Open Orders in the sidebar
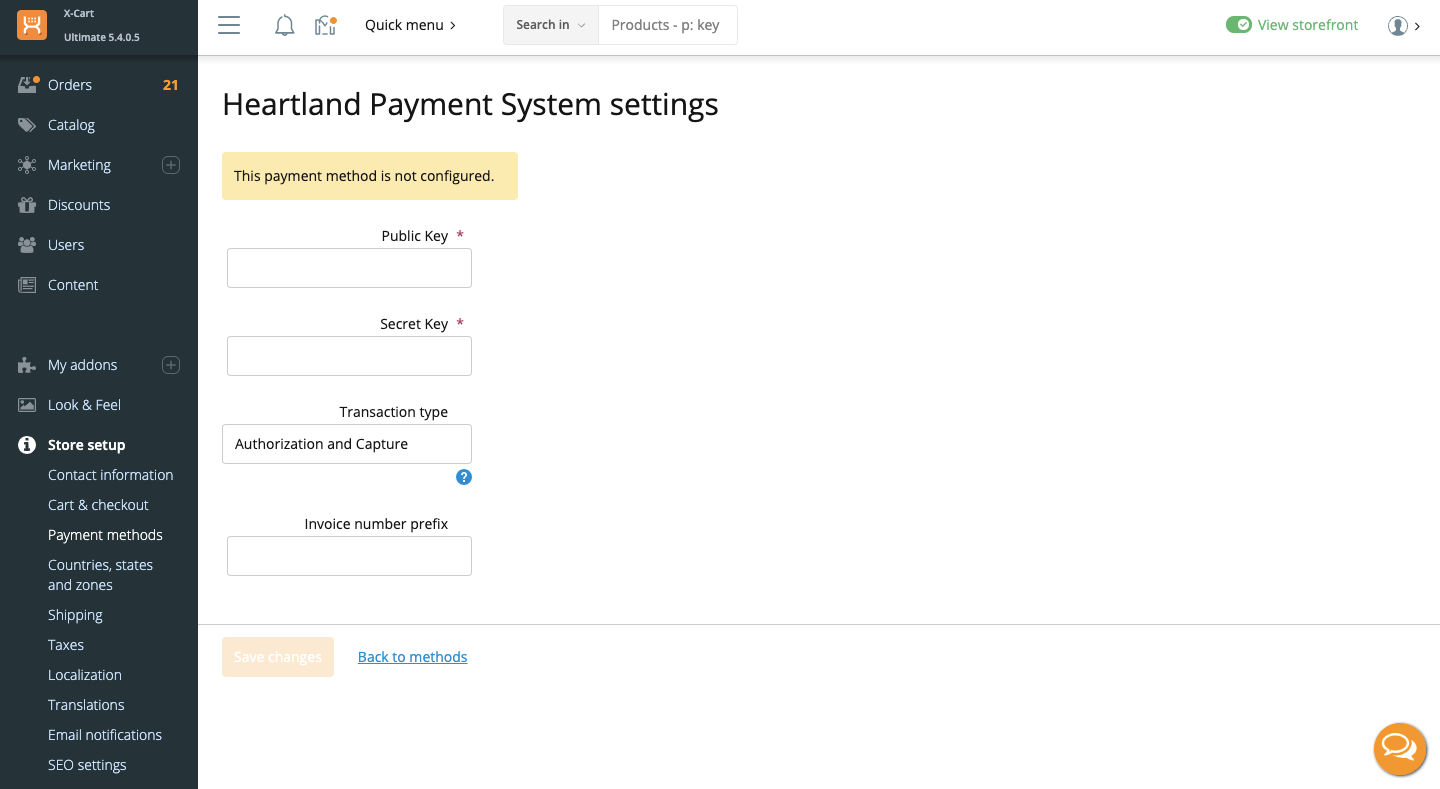Image resolution: width=1440 pixels, height=789 pixels. pos(70,85)
